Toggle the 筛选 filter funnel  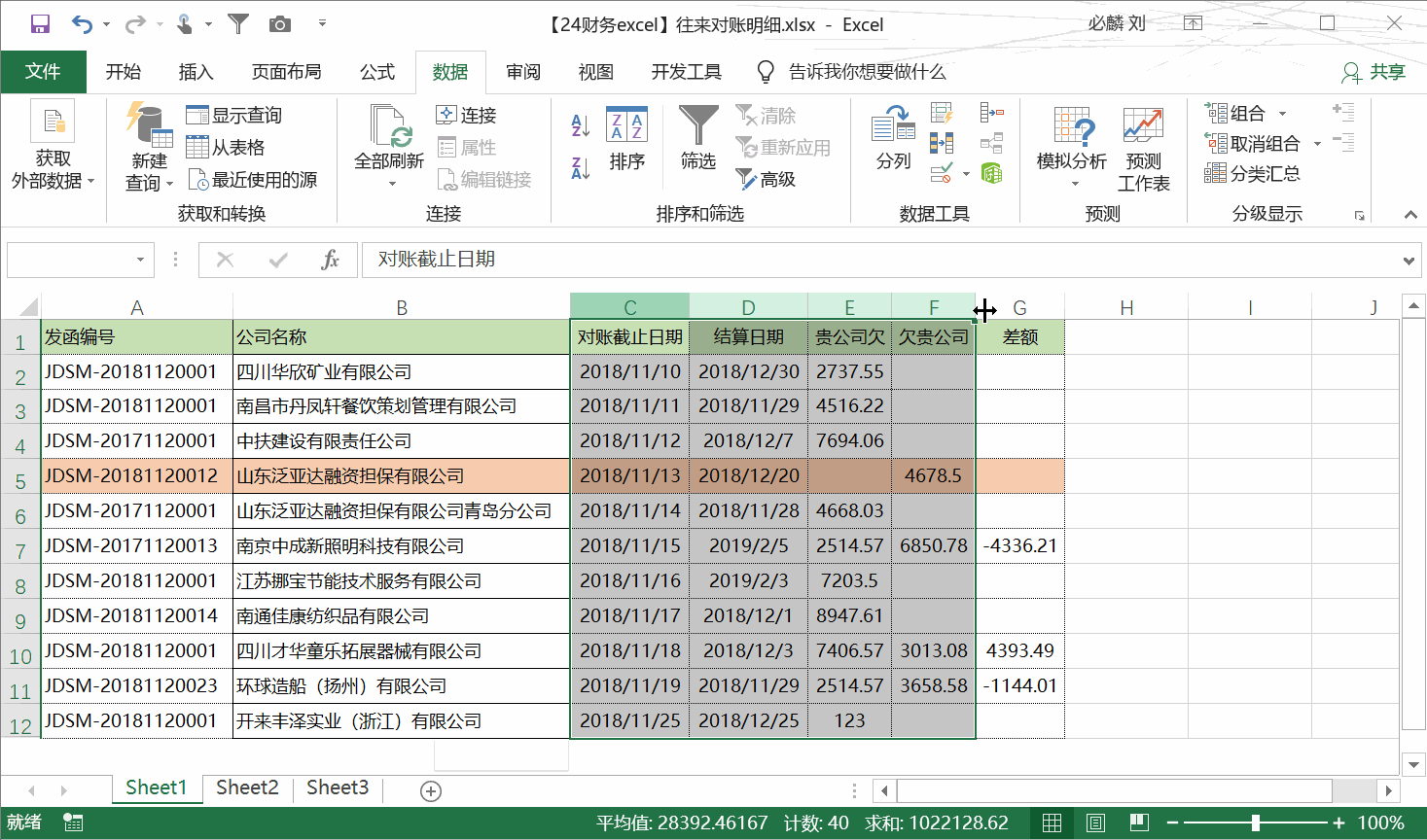[698, 139]
